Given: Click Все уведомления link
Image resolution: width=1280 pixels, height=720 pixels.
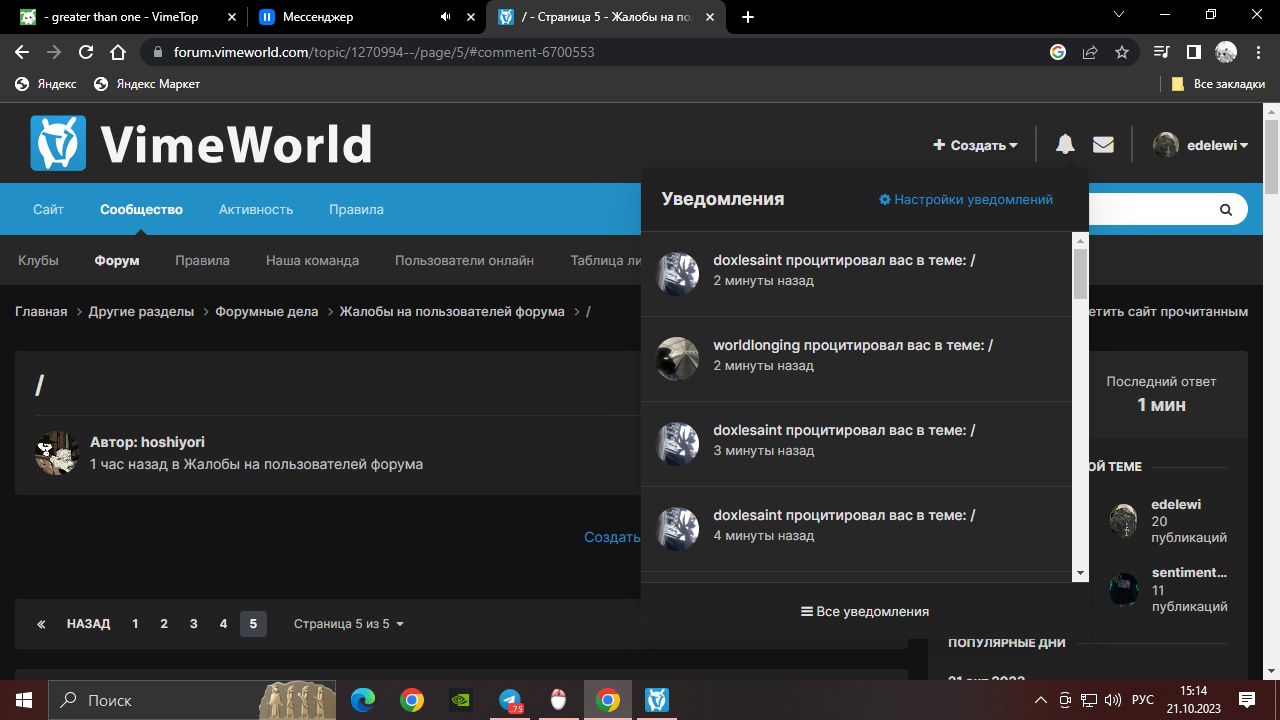Looking at the screenshot, I should point(865,611).
